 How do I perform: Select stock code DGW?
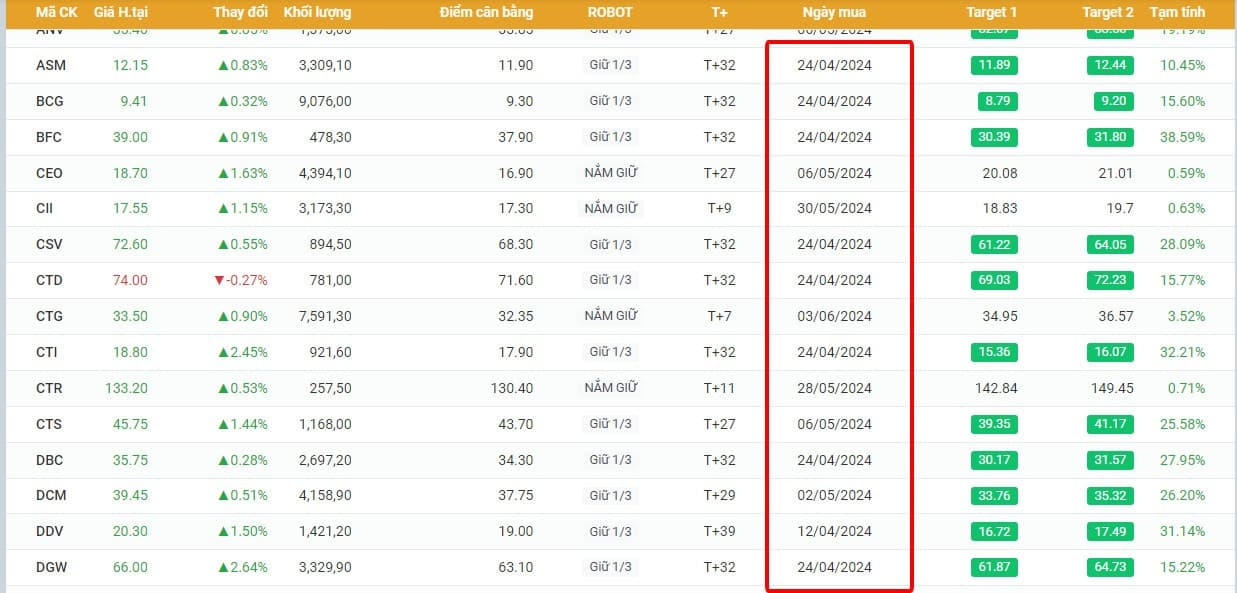pos(50,567)
